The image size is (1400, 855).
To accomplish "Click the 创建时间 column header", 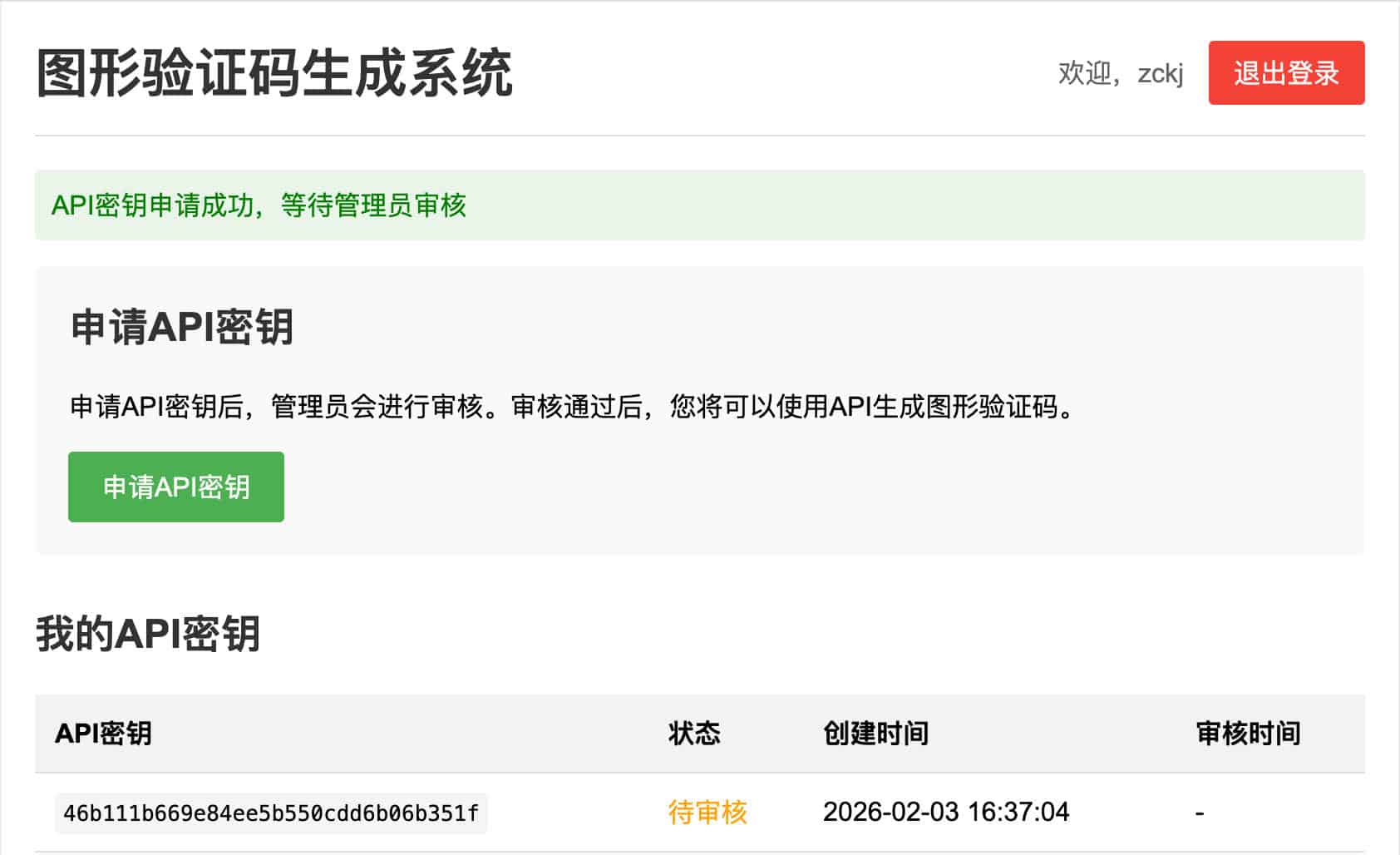I will 875,733.
